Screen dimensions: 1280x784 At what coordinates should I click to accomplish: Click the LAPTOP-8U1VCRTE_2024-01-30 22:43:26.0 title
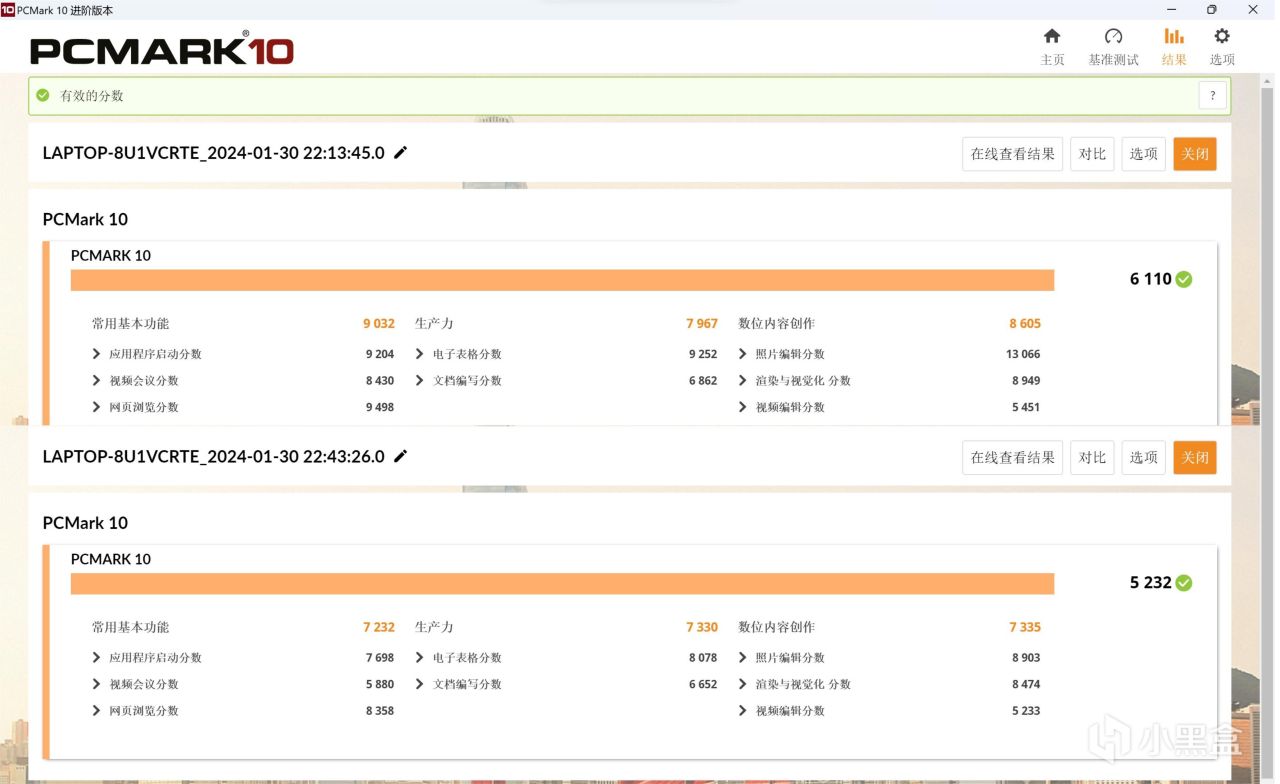[x=213, y=456]
